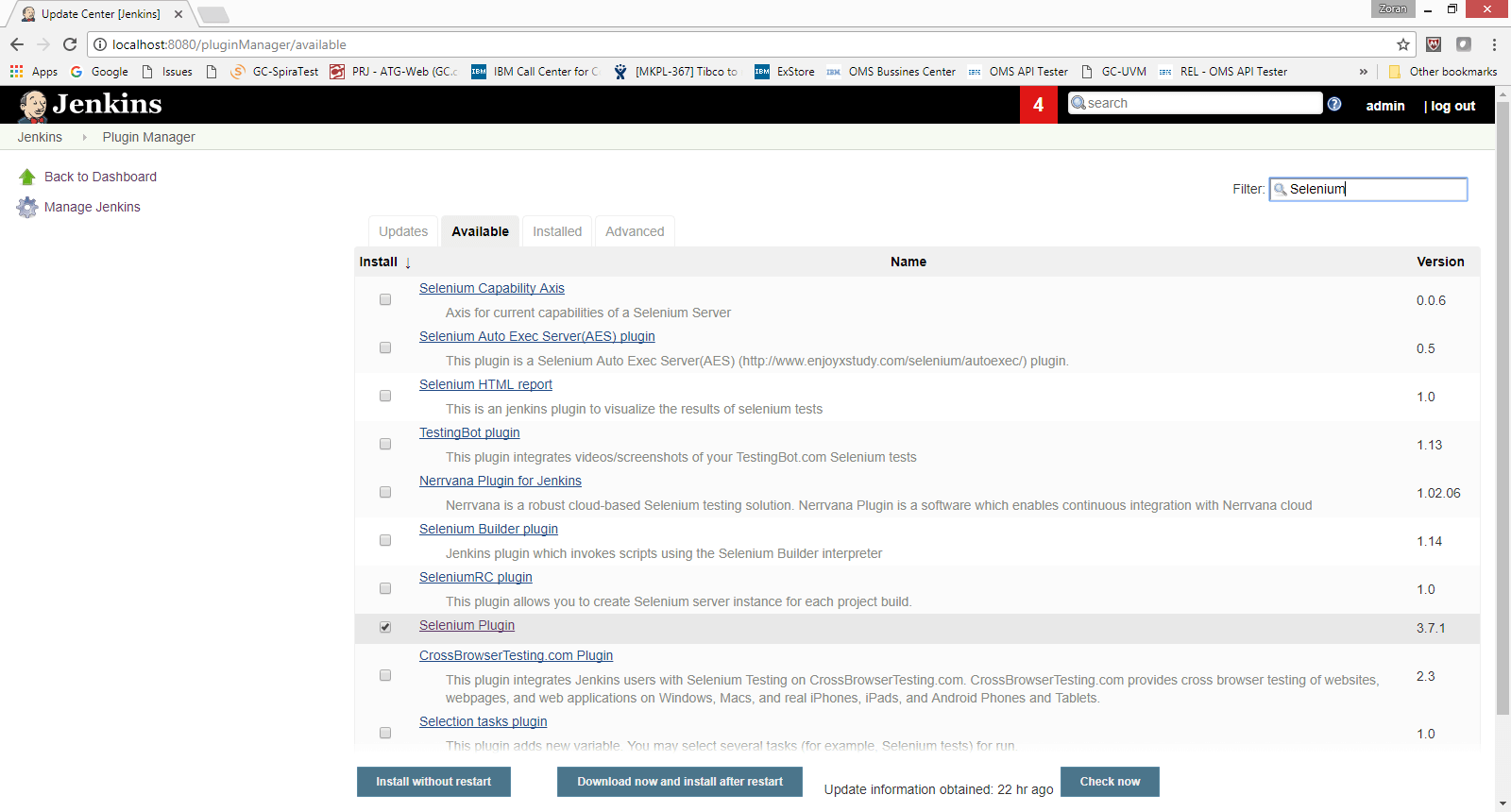Open the GC-UVM bookmark
Screen dimensions: 1511x812
[x=1113, y=71]
